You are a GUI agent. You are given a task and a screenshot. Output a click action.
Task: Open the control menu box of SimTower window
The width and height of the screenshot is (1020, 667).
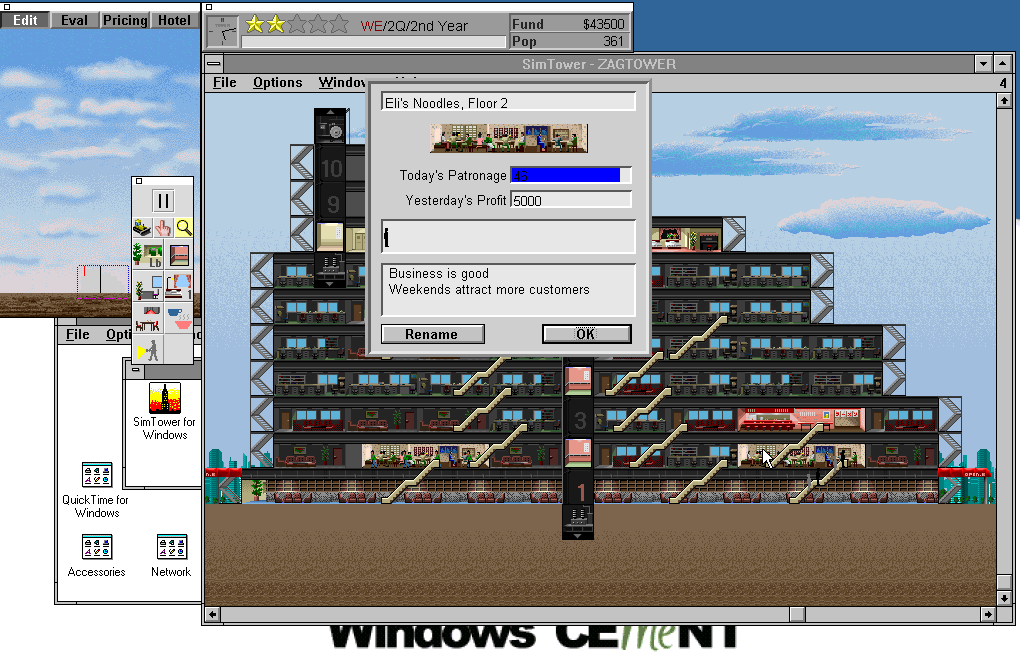[214, 64]
